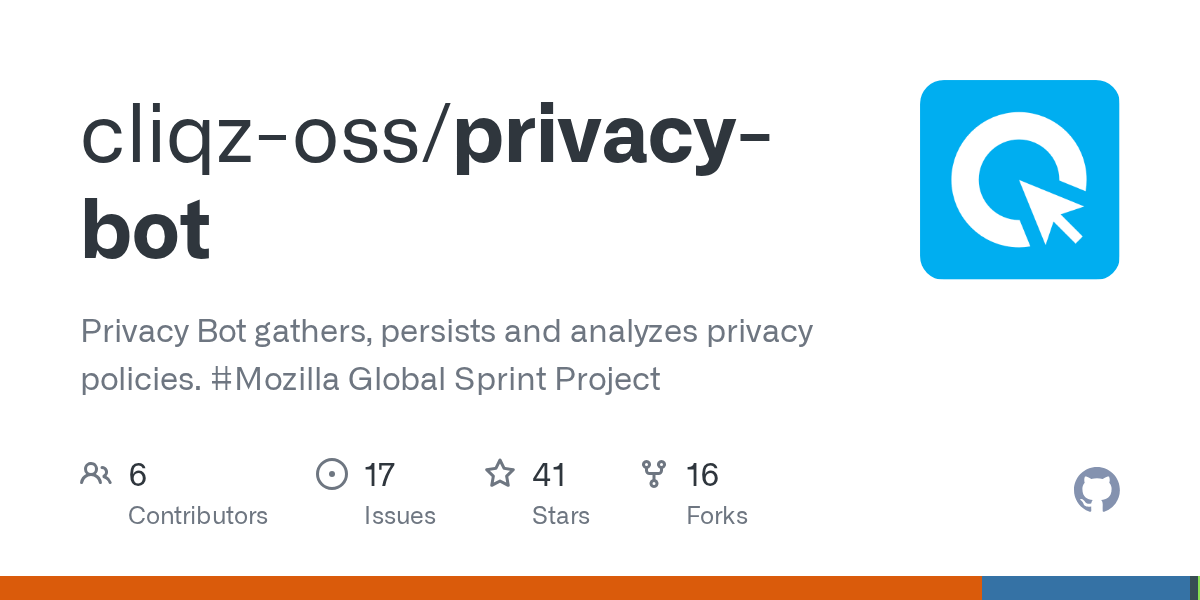Click the GitHub Octocat logo
The image size is (1200, 600).
[x=1096, y=490]
